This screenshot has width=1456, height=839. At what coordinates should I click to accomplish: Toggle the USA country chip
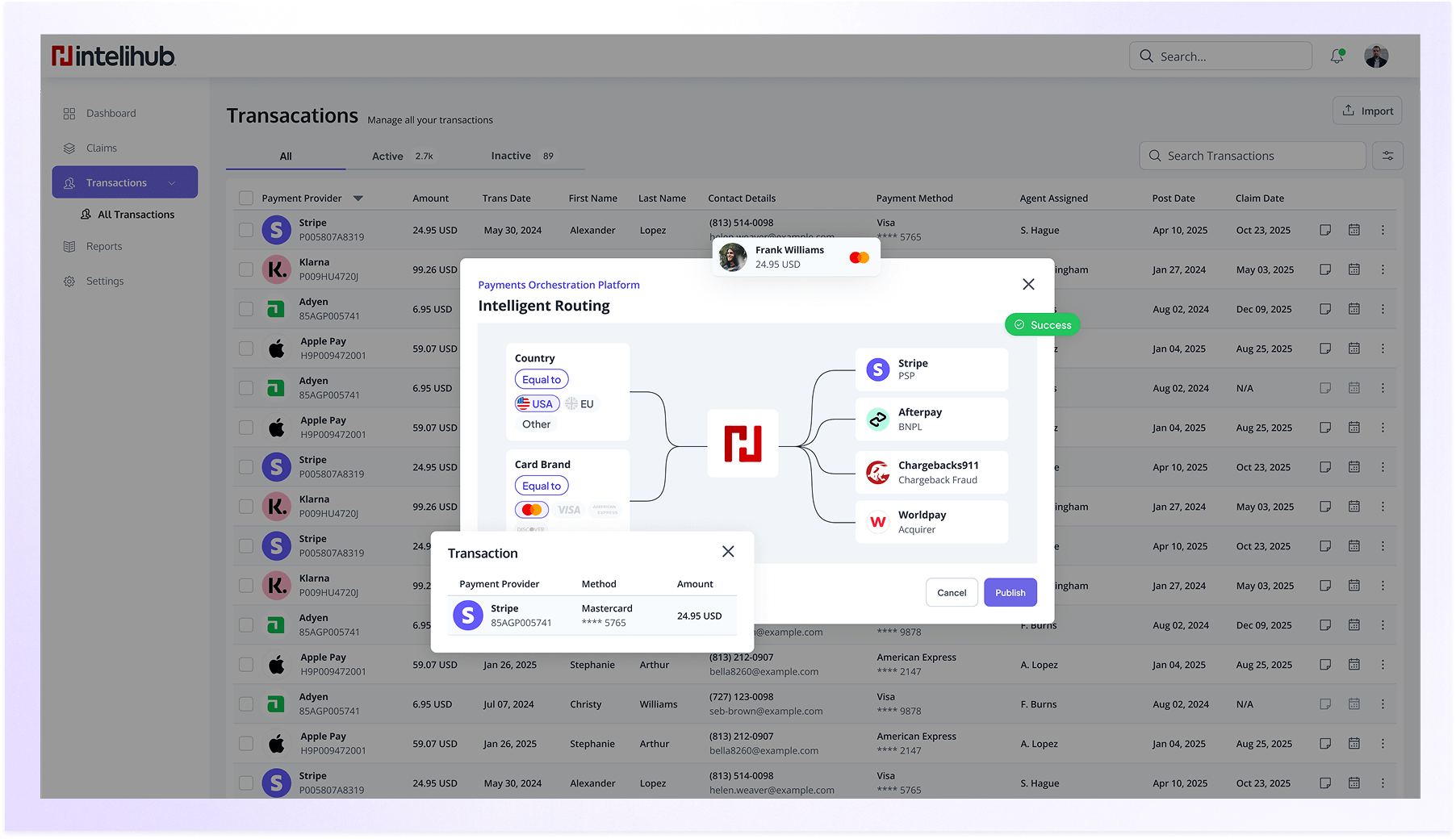pyautogui.click(x=537, y=403)
